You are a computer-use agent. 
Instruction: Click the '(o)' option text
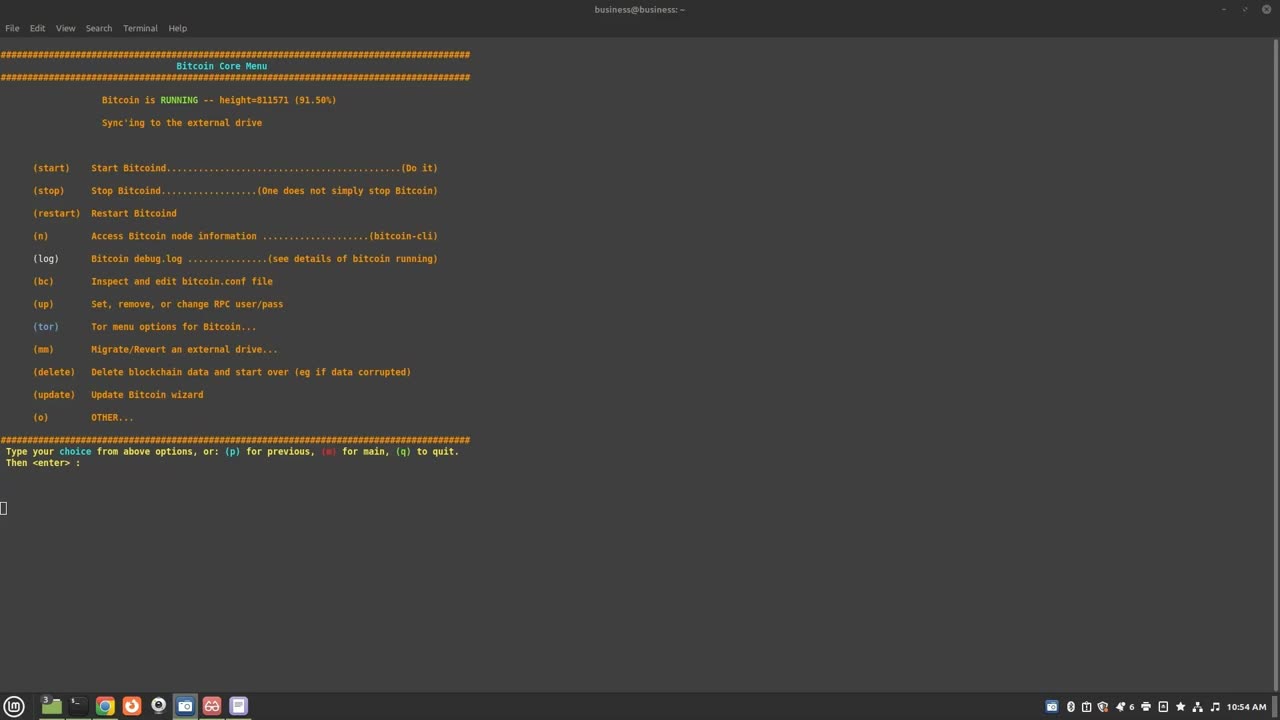point(40,417)
